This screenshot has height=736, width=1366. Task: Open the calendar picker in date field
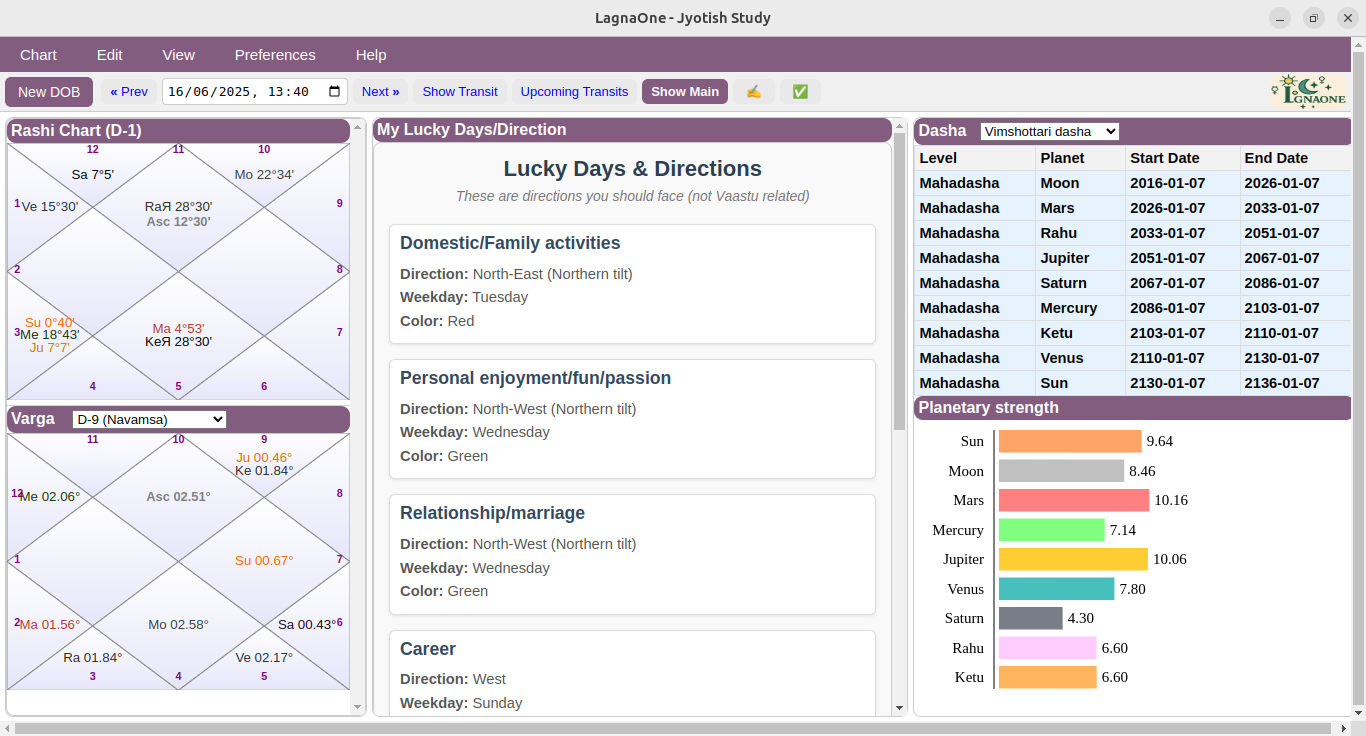point(335,92)
